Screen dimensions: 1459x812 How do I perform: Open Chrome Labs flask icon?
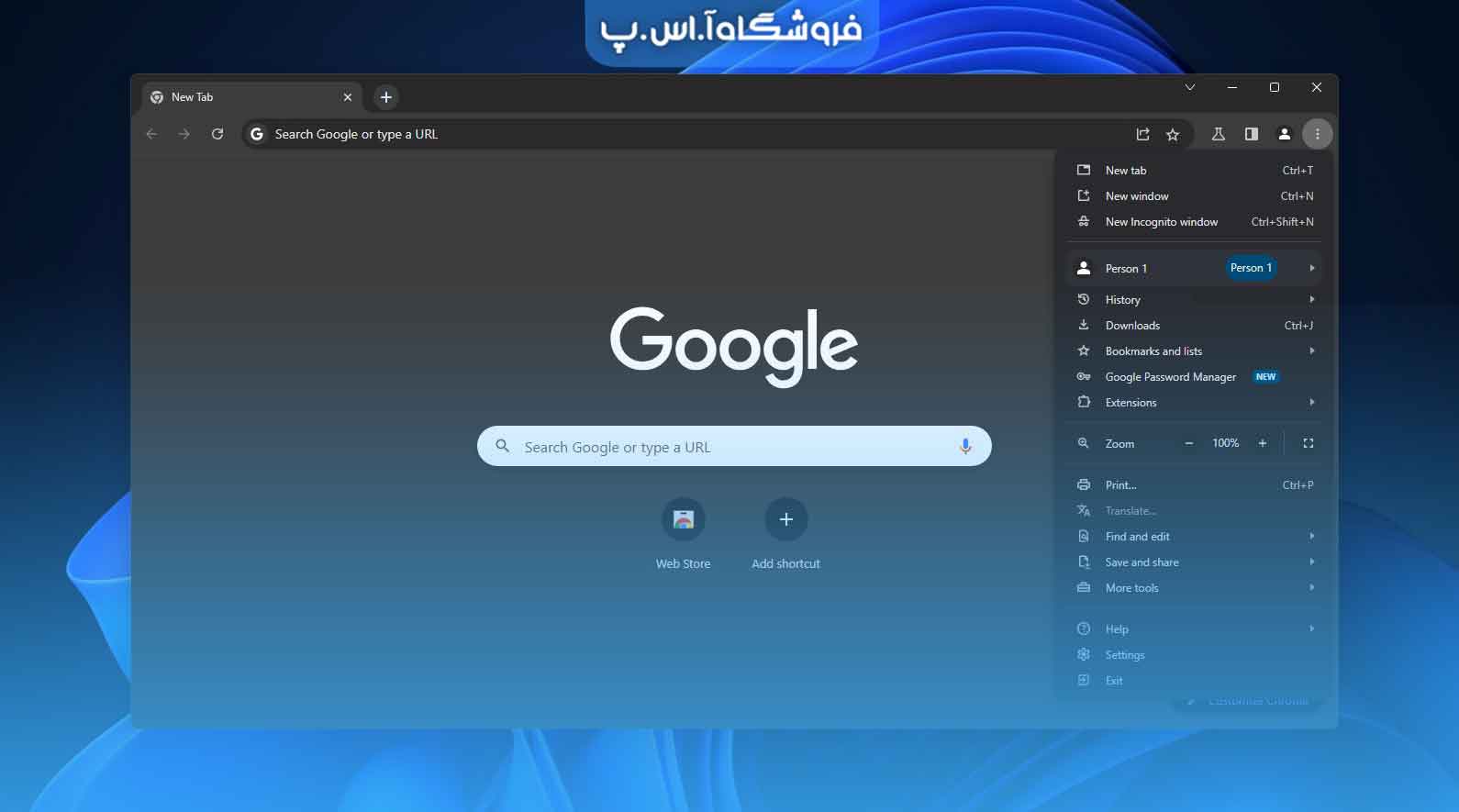click(1218, 134)
